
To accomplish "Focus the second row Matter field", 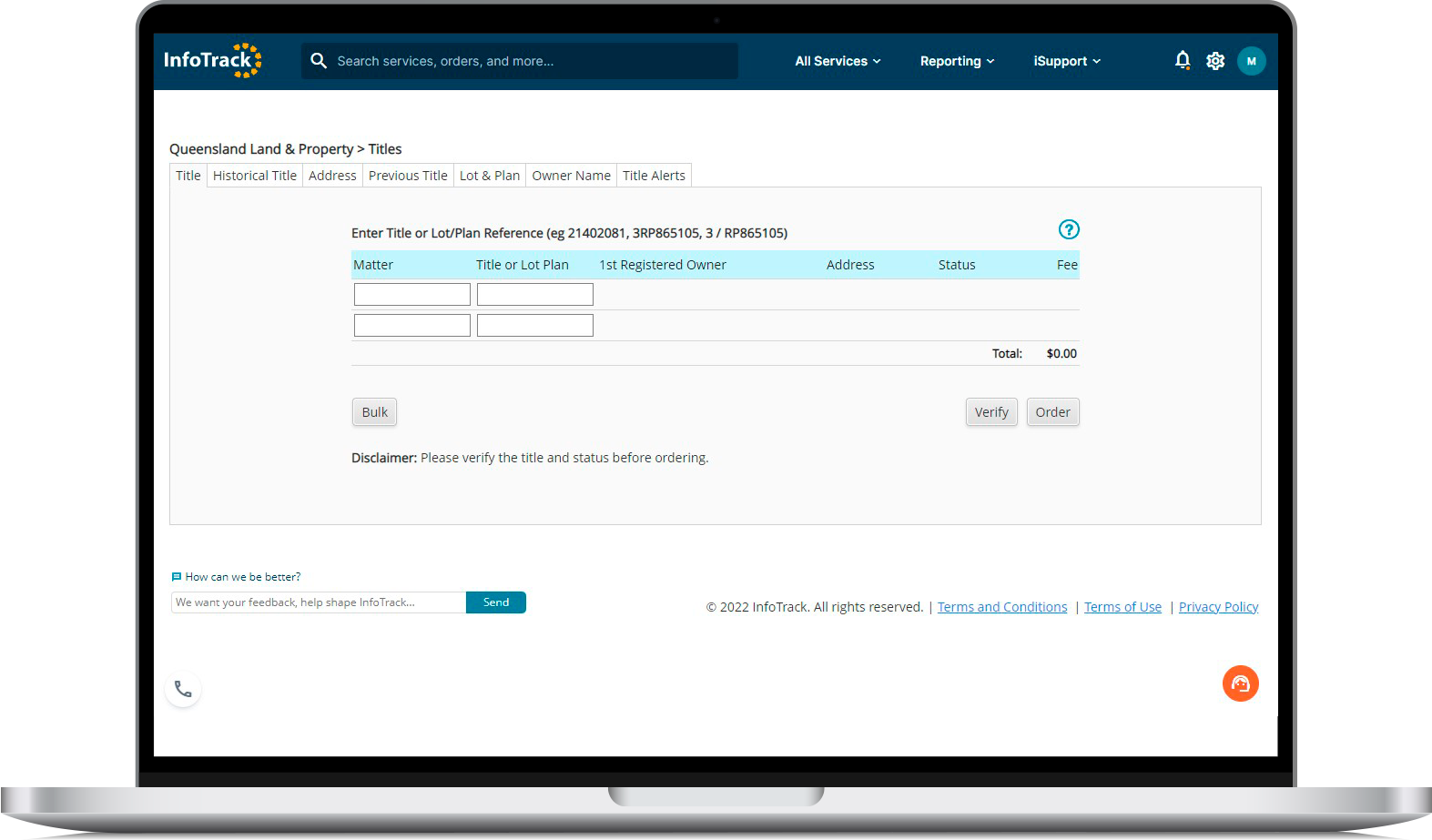I will click(x=412, y=325).
